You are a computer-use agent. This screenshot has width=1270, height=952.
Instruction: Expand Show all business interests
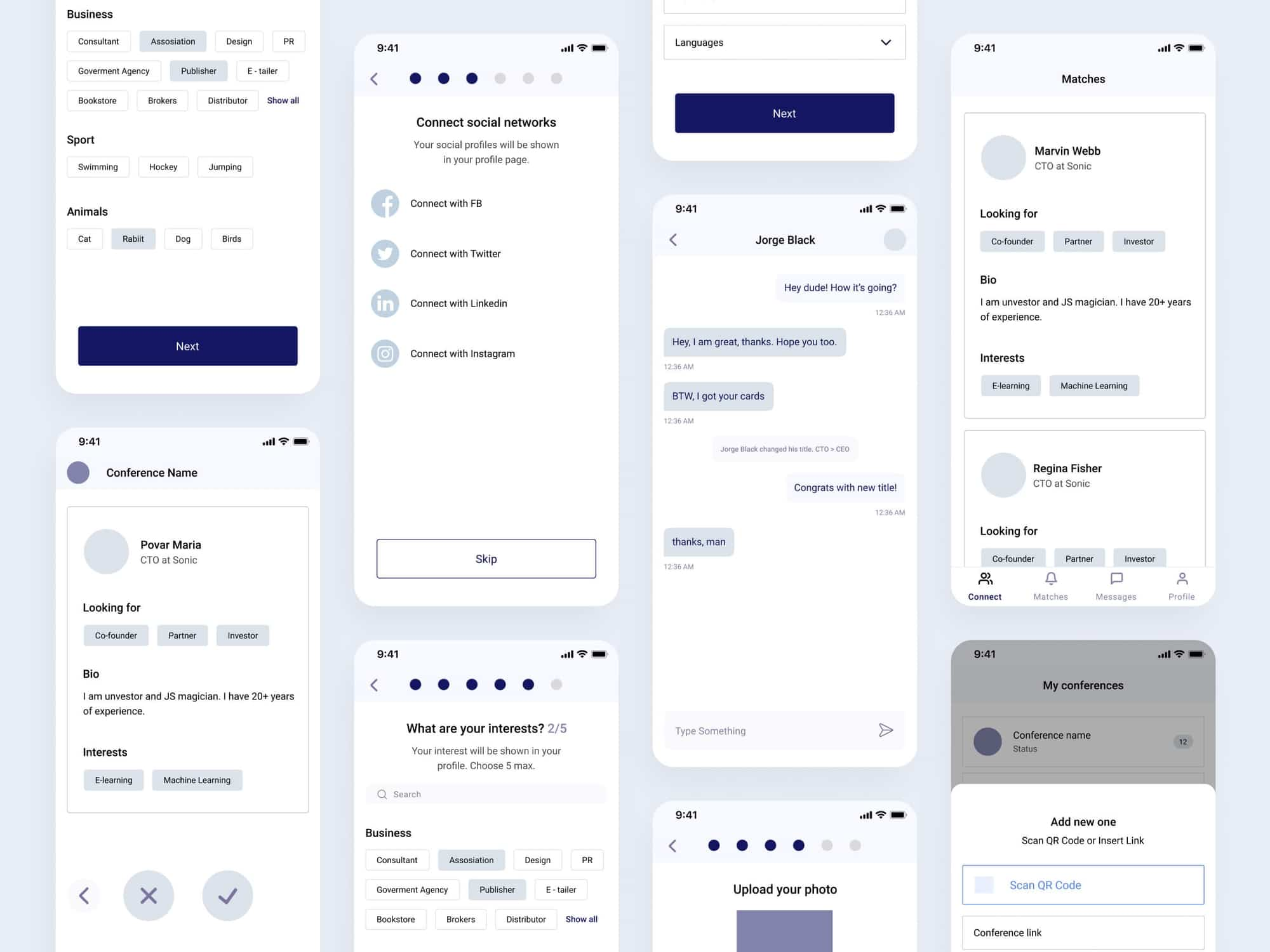tap(282, 100)
